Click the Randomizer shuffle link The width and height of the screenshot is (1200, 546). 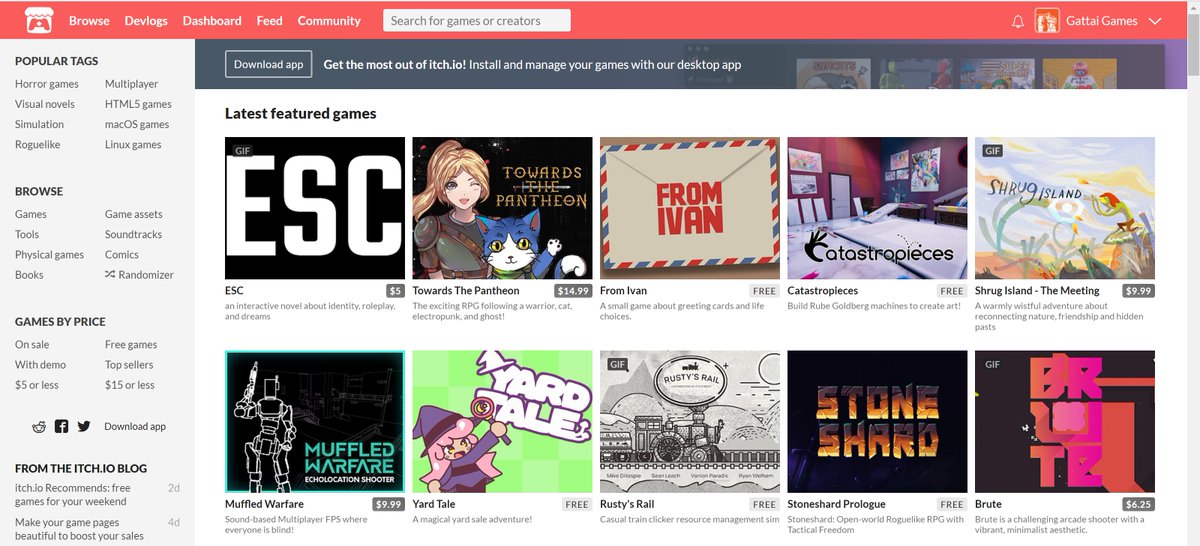[x=139, y=274]
